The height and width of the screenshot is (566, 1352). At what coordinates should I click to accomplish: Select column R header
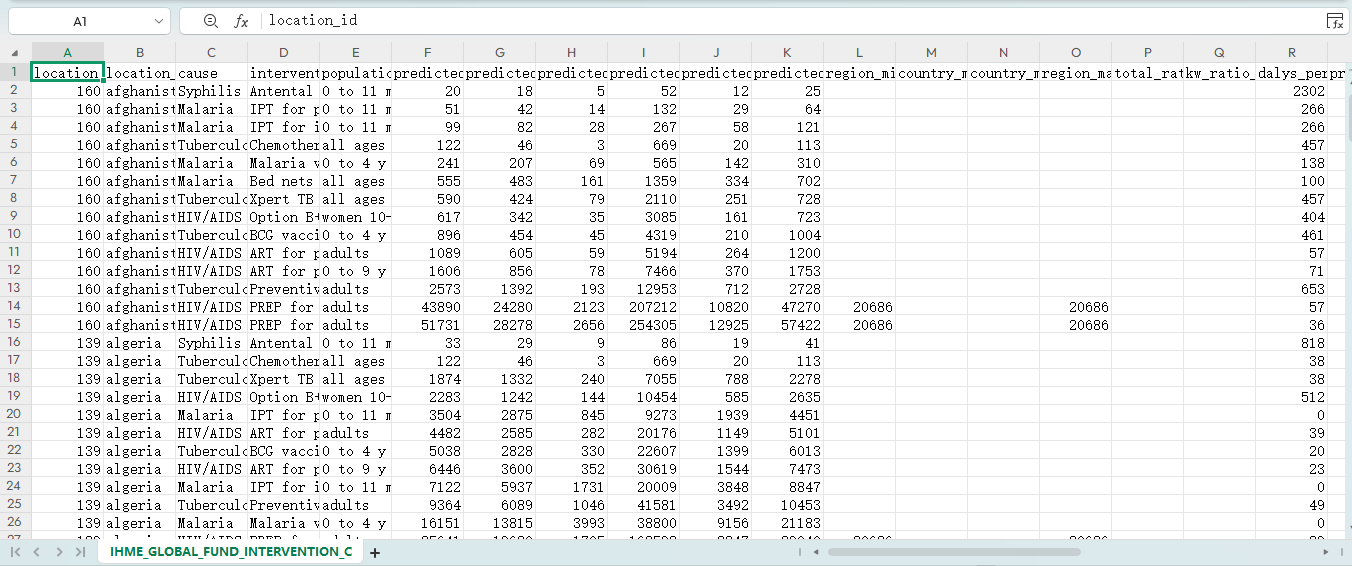[1291, 53]
